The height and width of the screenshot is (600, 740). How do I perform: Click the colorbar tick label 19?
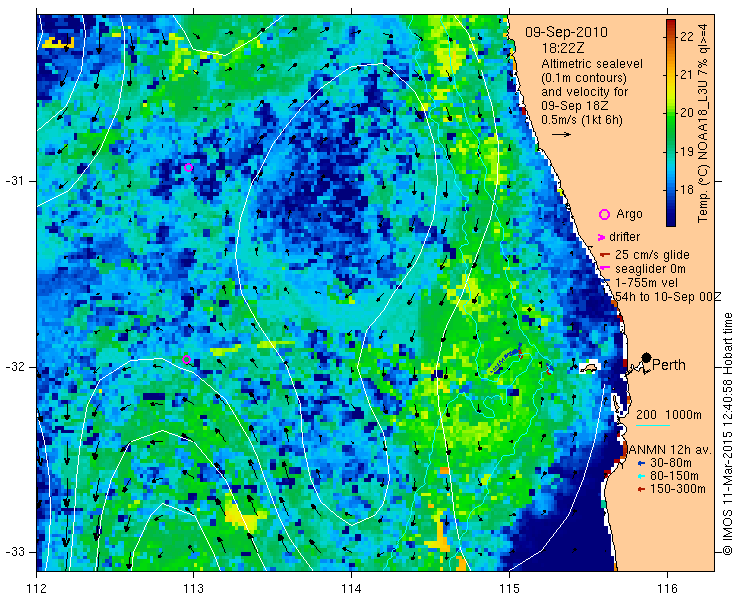[687, 152]
